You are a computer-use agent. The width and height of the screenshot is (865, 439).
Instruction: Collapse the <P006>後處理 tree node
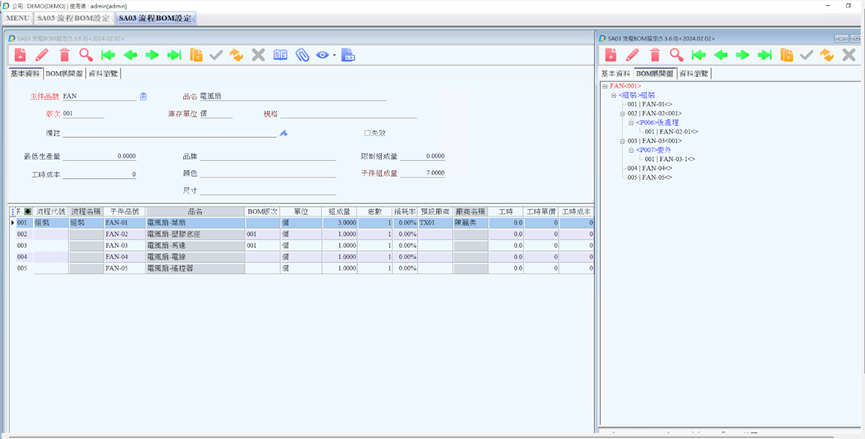(x=631, y=122)
